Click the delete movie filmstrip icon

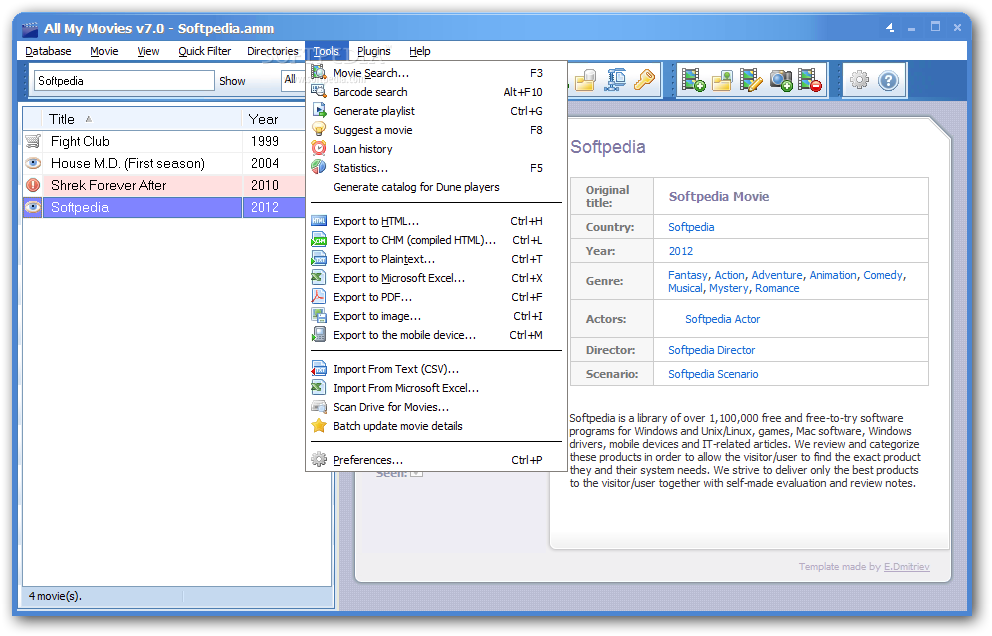coord(810,80)
